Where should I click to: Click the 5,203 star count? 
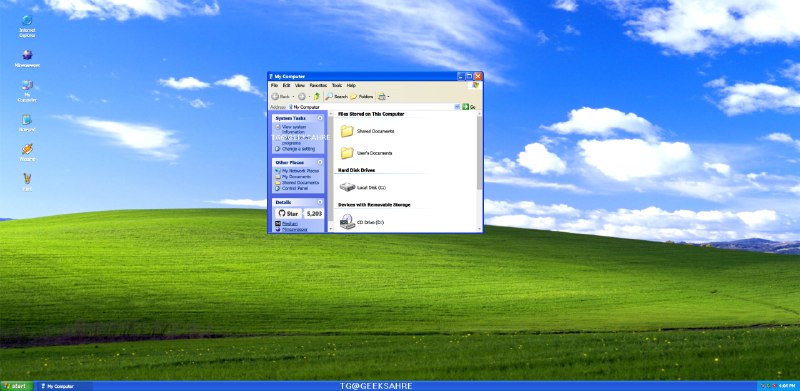314,213
